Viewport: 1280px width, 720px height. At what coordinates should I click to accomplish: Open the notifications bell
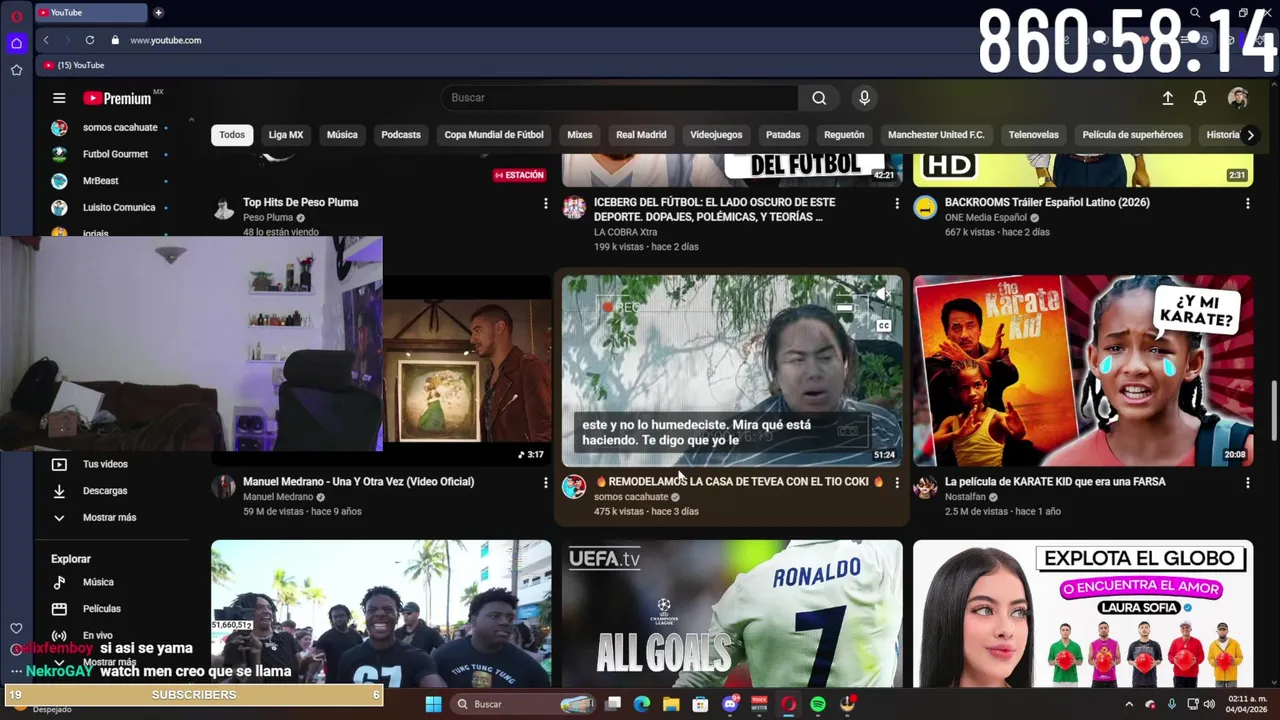pyautogui.click(x=1200, y=98)
